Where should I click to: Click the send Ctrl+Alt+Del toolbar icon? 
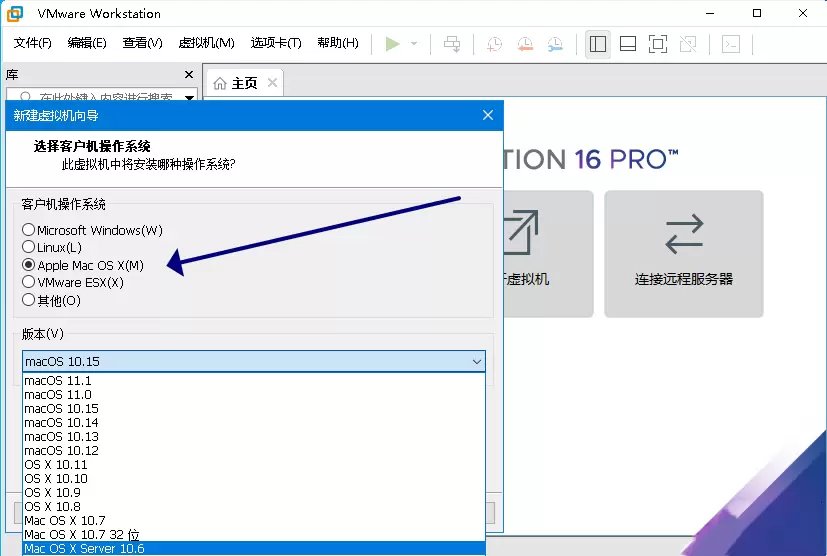(452, 44)
